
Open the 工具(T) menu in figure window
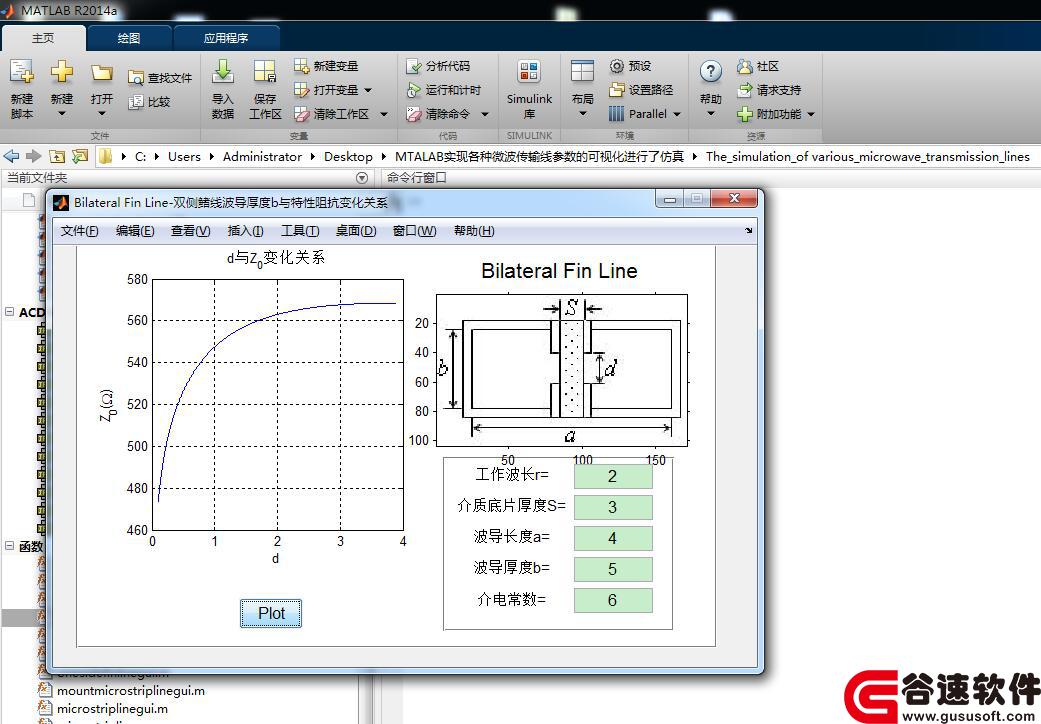[299, 231]
